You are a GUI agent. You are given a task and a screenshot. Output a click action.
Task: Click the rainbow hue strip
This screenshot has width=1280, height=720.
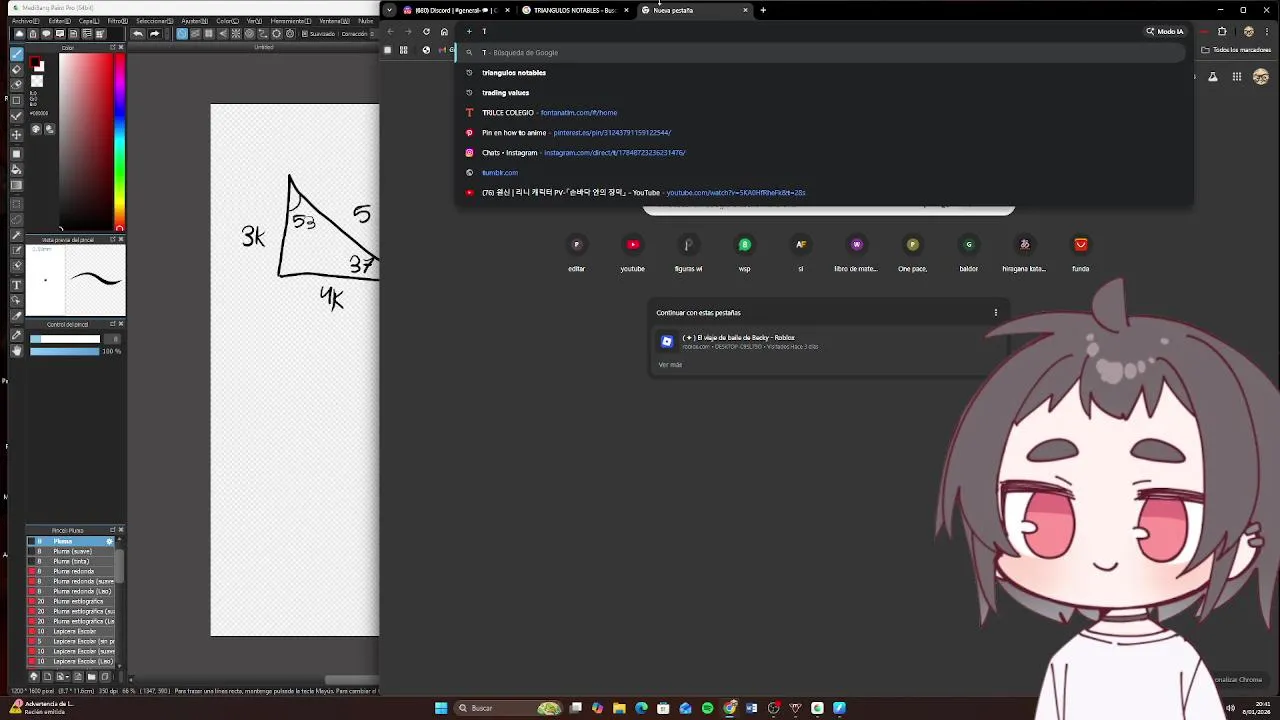pos(120,141)
